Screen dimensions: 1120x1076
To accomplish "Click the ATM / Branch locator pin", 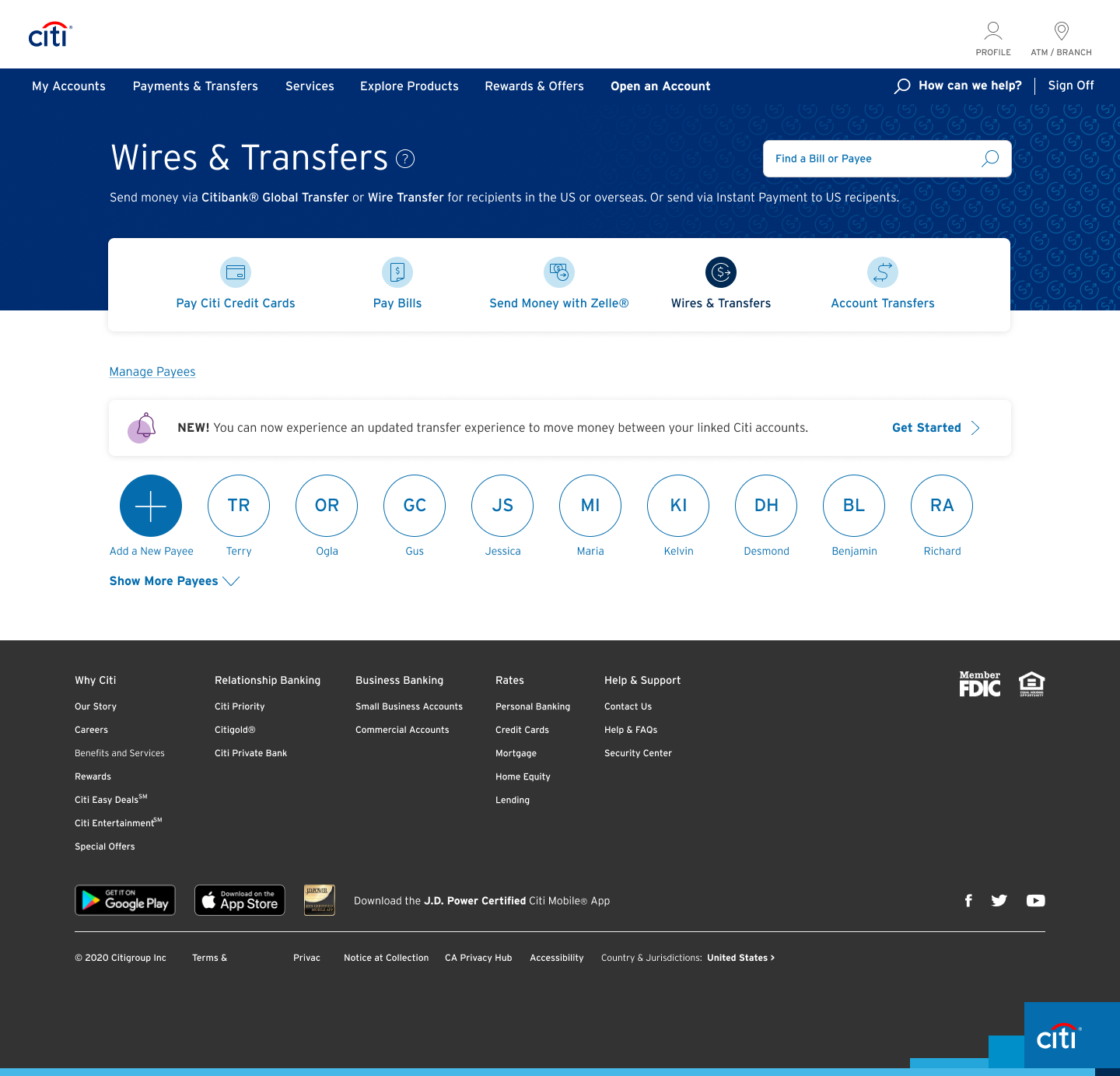I will [1061, 31].
